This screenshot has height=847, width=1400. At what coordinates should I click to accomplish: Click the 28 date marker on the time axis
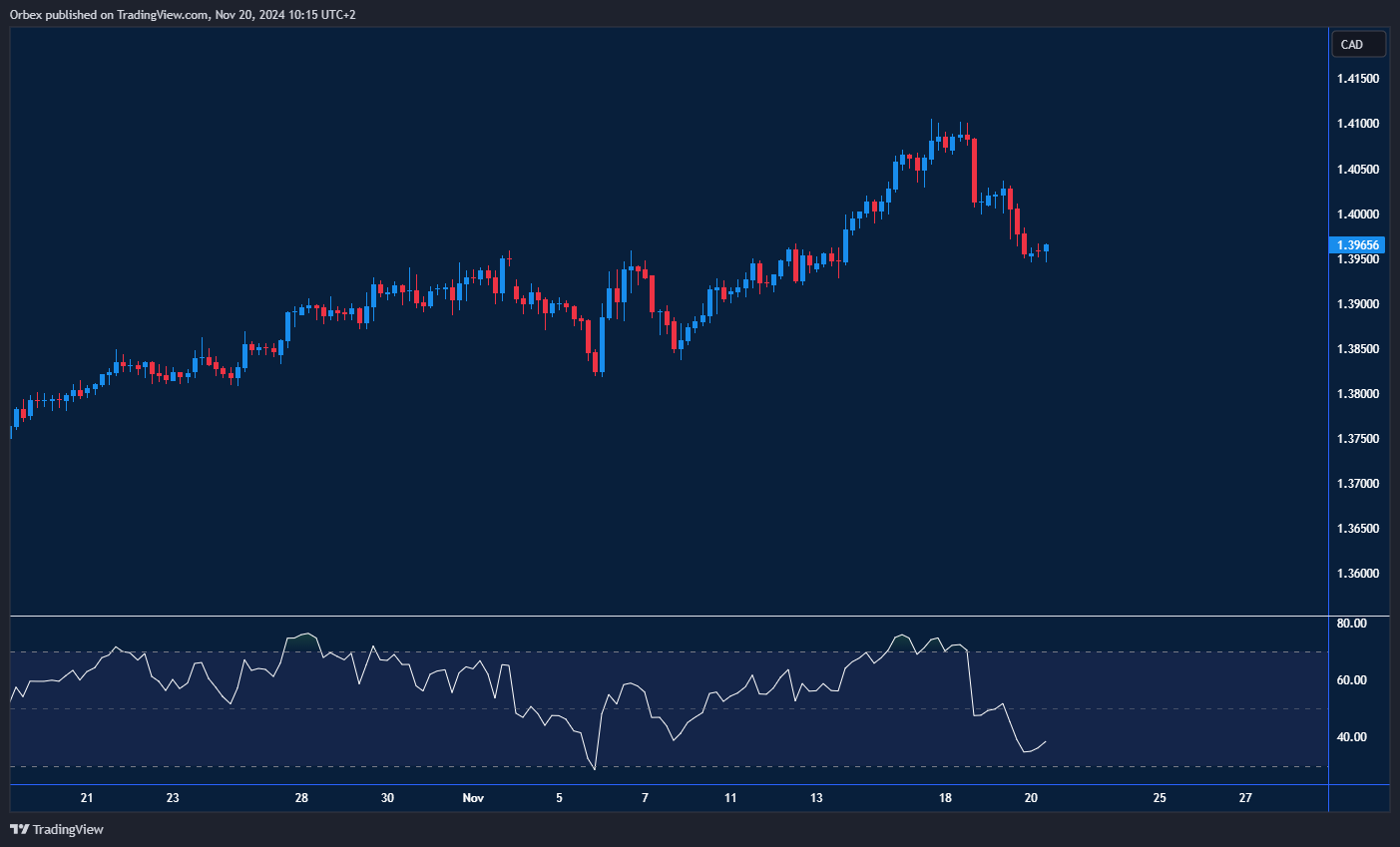click(x=301, y=798)
